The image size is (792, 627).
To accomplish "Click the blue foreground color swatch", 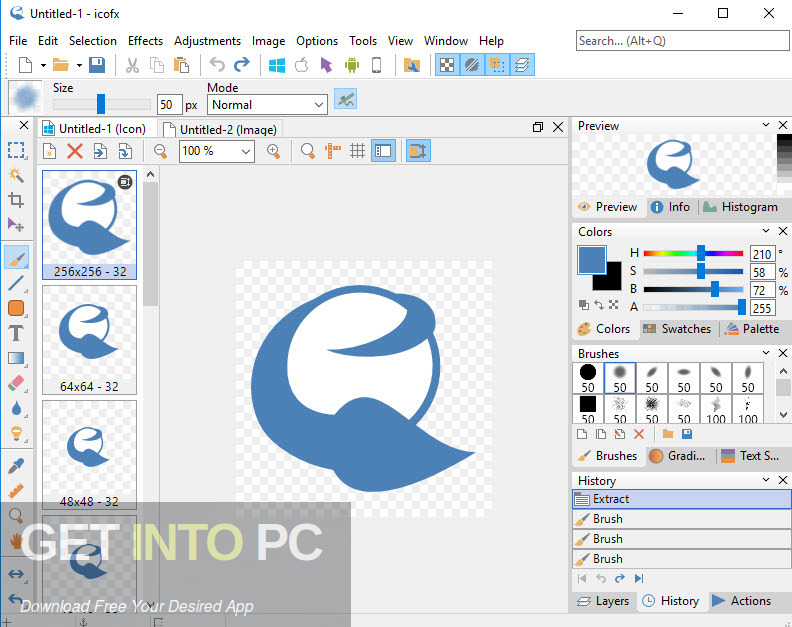I will point(591,260).
